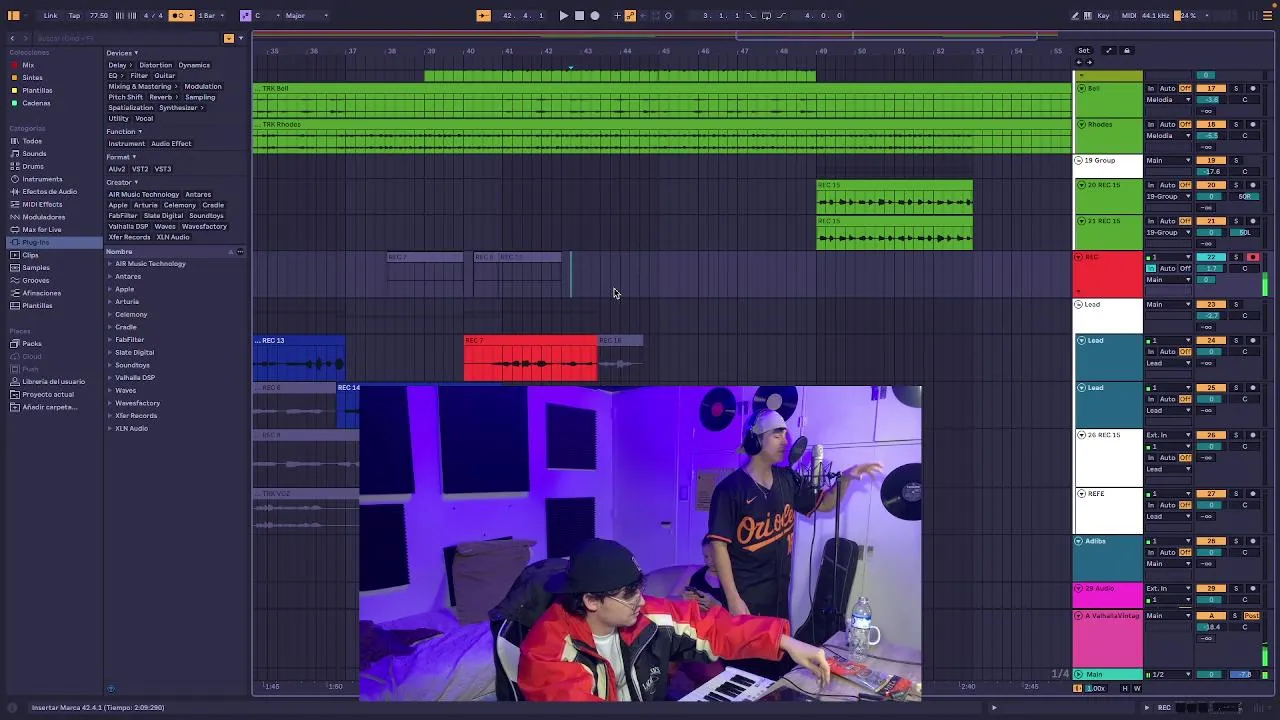The image size is (1280, 720).
Task: Click the 44.1 kHz sample rate display
Action: click(x=1156, y=15)
